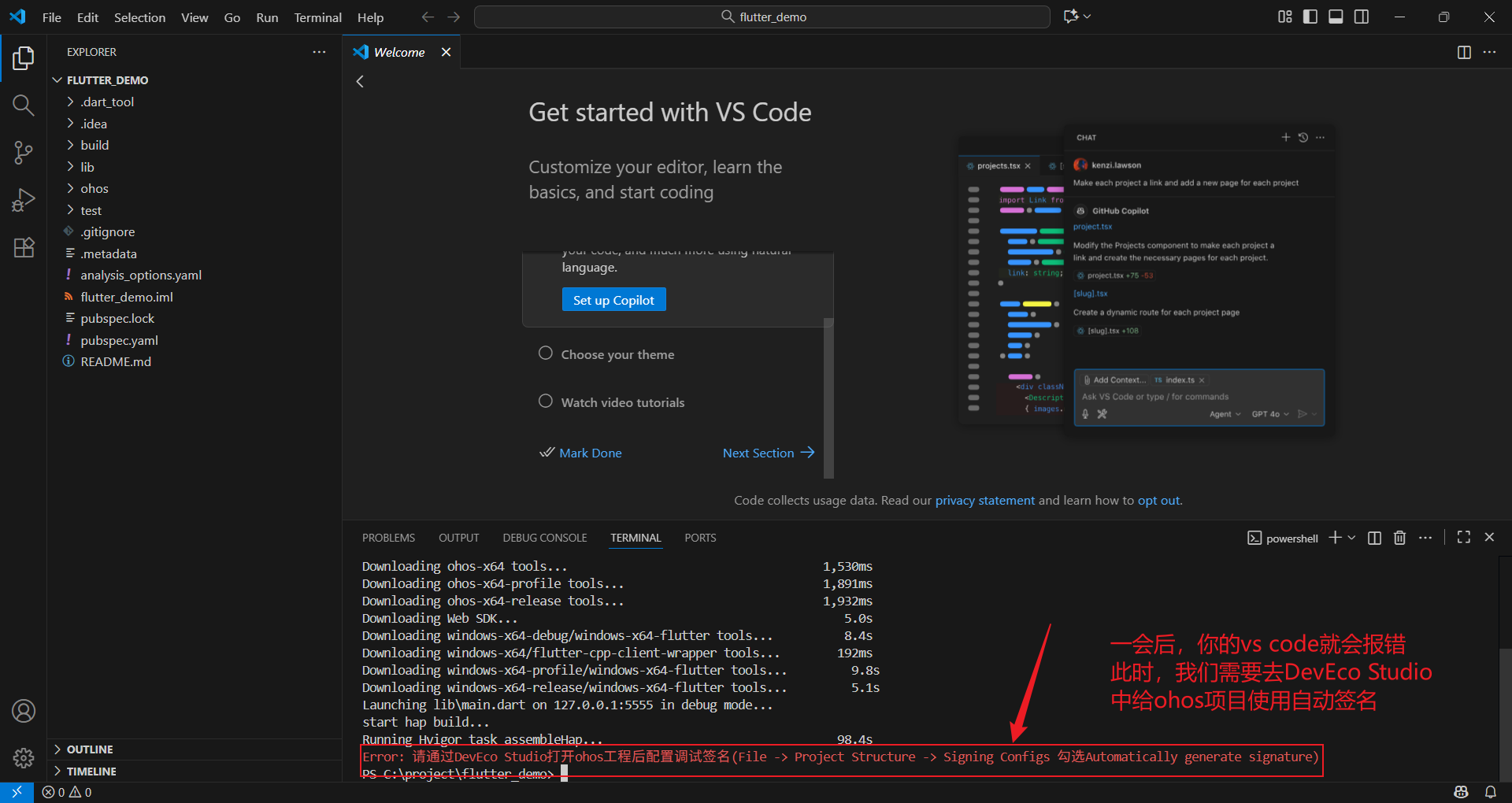The image size is (1512, 803).
Task: Select the powershell terminal label
Action: (1283, 538)
